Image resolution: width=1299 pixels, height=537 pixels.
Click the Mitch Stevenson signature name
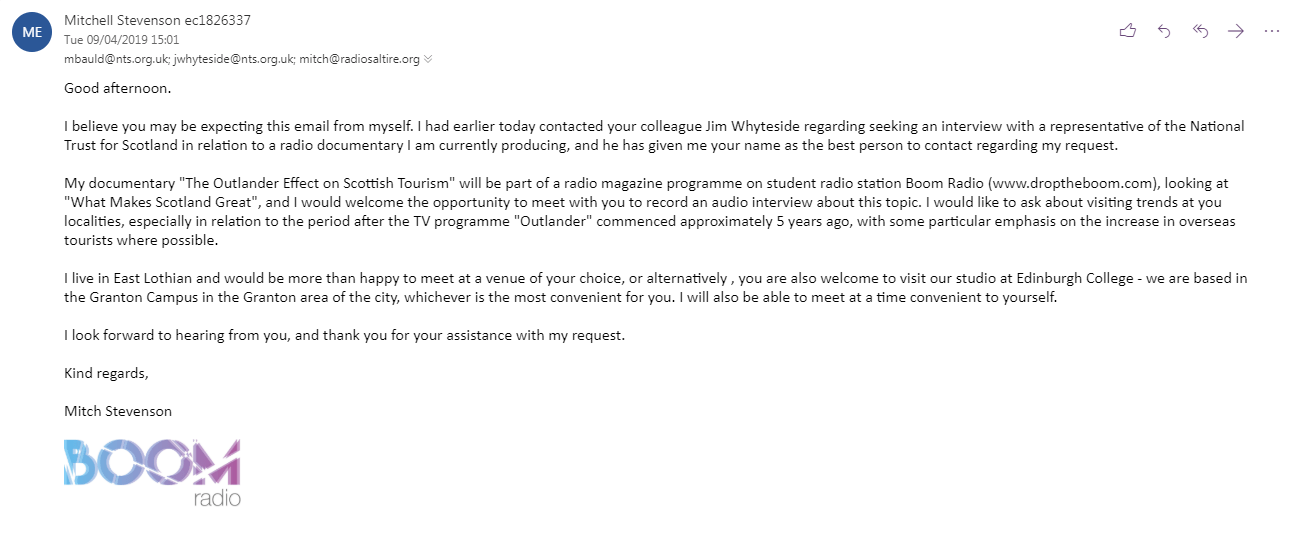(118, 411)
